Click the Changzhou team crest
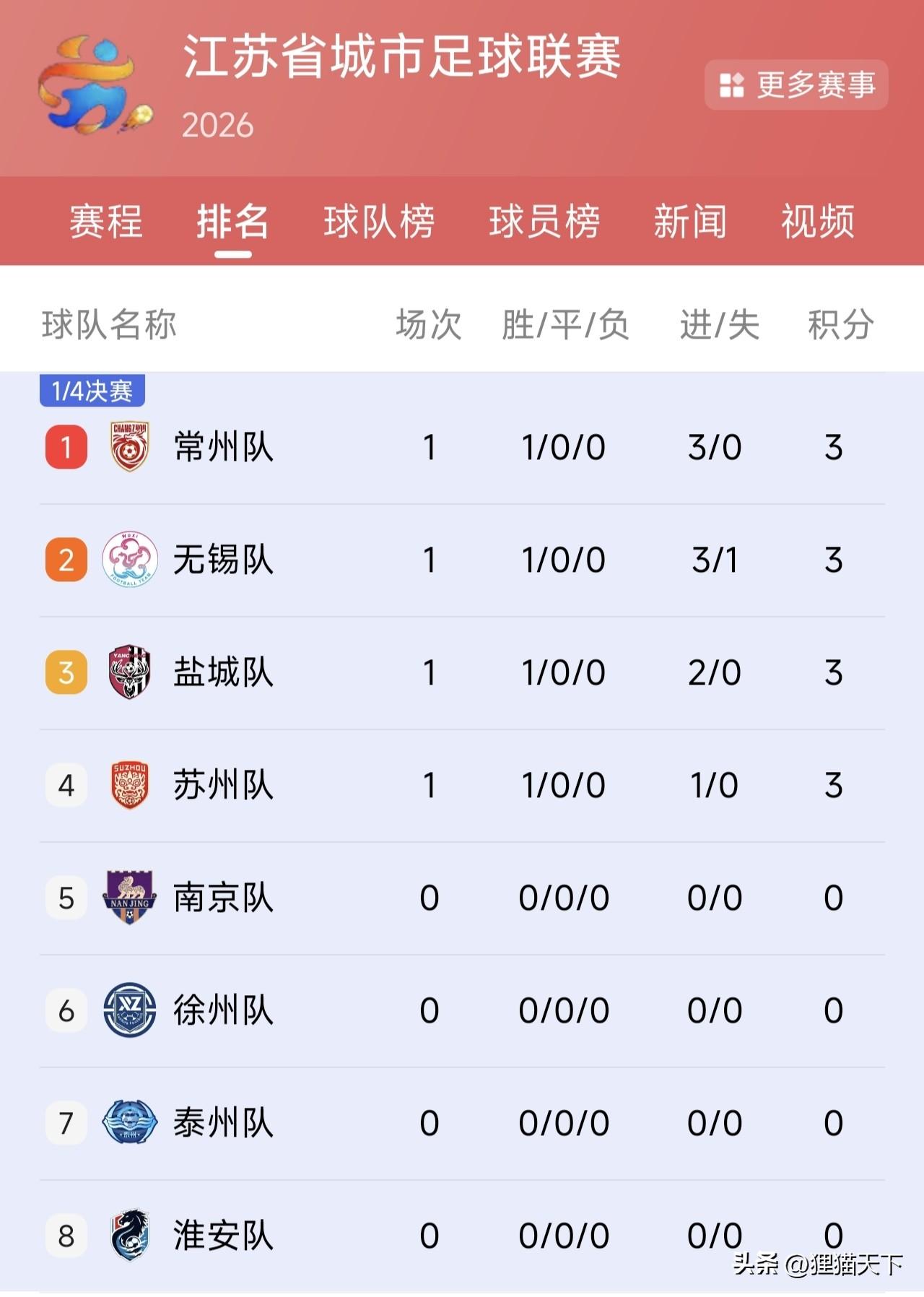 pyautogui.click(x=130, y=447)
